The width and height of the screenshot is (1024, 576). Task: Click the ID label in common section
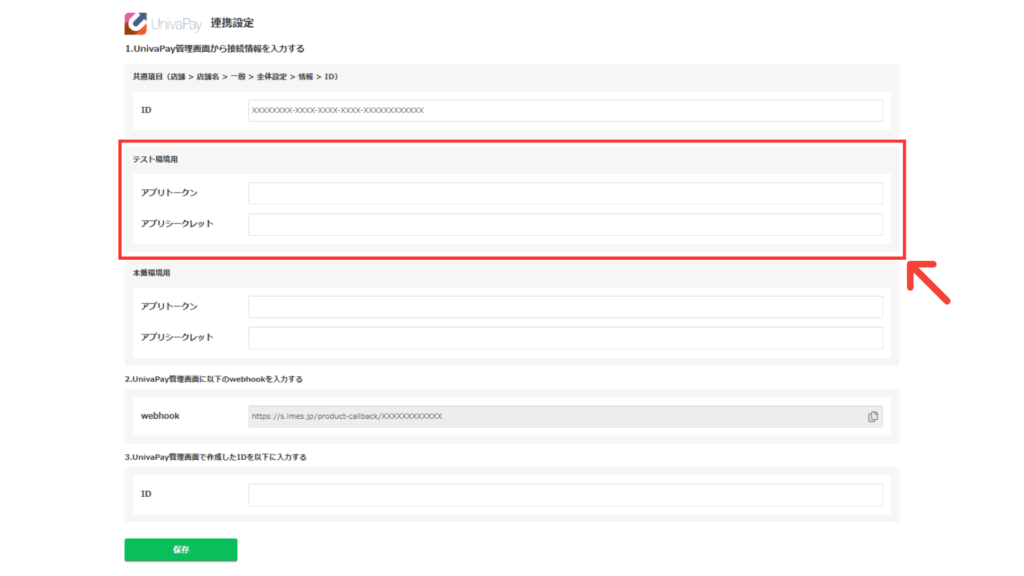pyautogui.click(x=146, y=110)
